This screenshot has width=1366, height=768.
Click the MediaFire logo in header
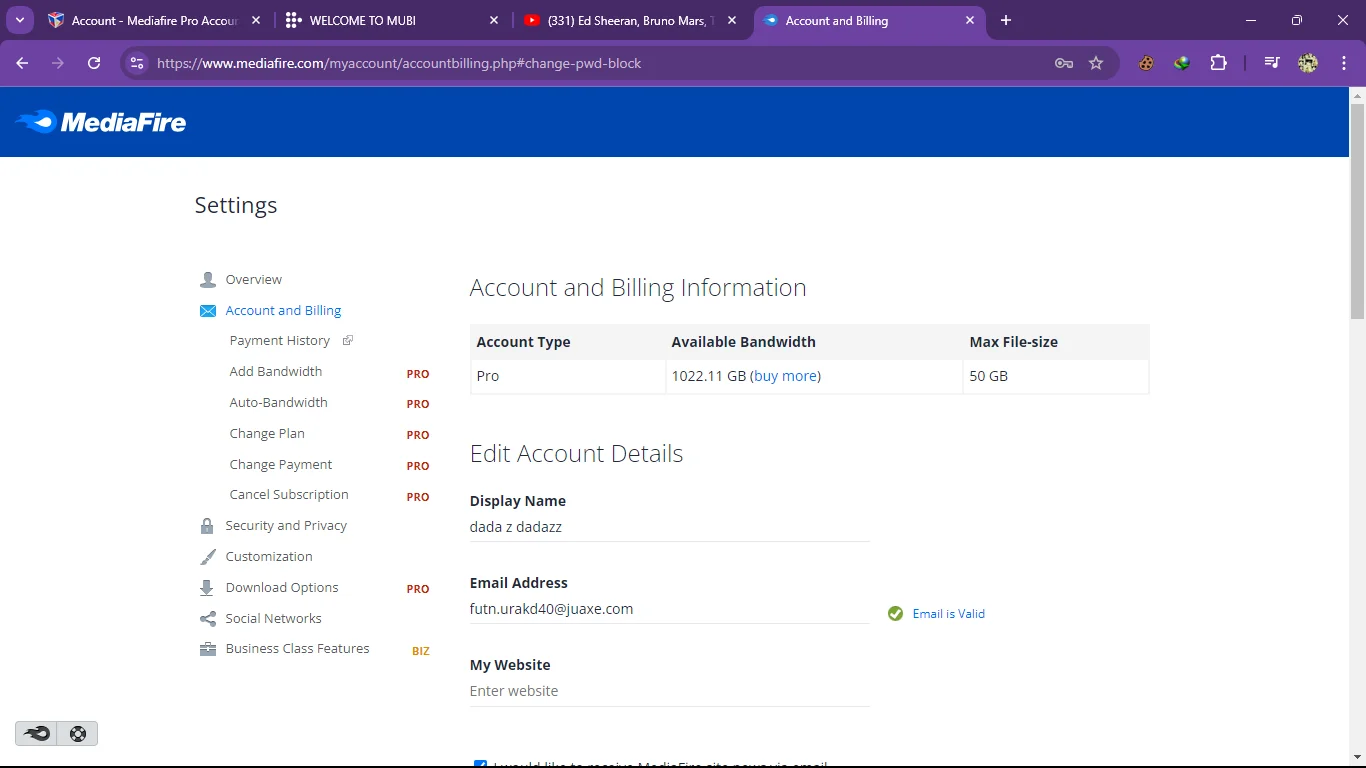pos(101,122)
